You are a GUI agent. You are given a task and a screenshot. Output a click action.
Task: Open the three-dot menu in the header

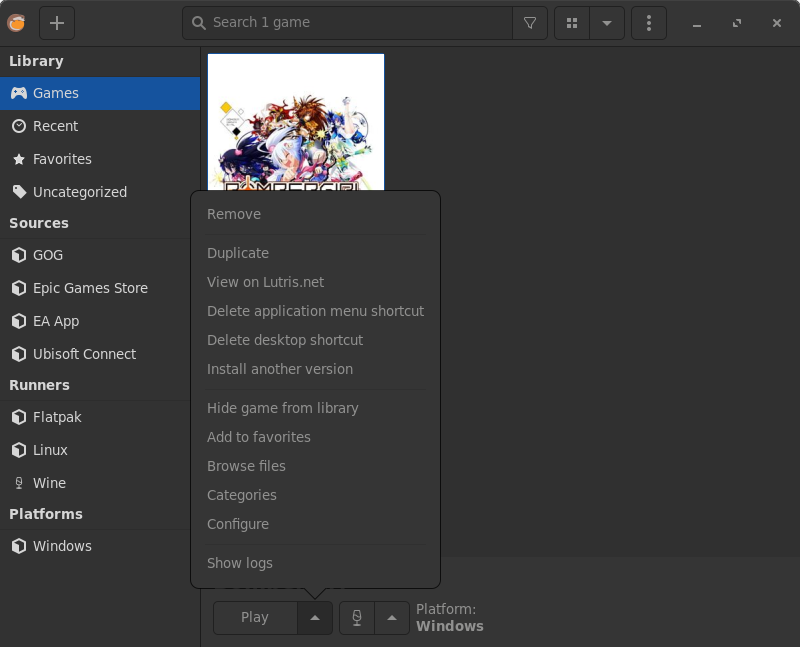click(648, 22)
